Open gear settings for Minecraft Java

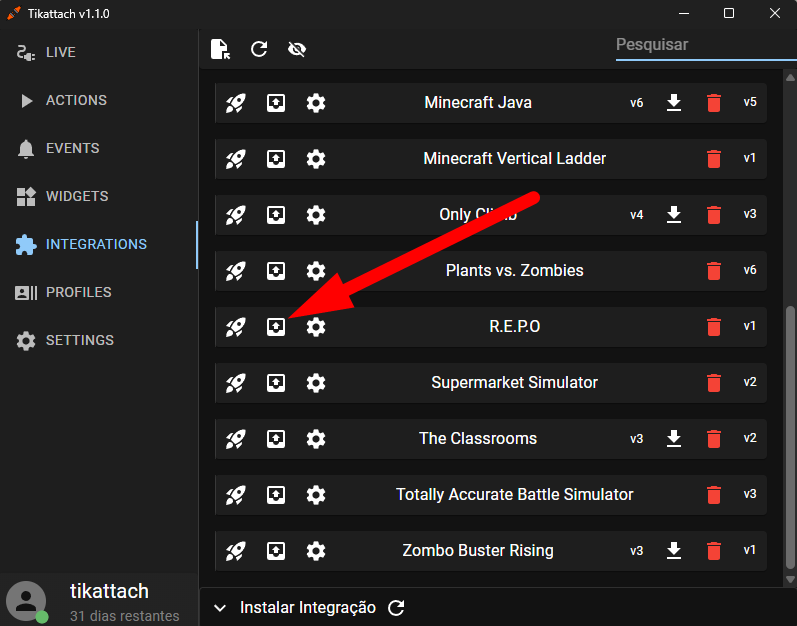click(316, 103)
